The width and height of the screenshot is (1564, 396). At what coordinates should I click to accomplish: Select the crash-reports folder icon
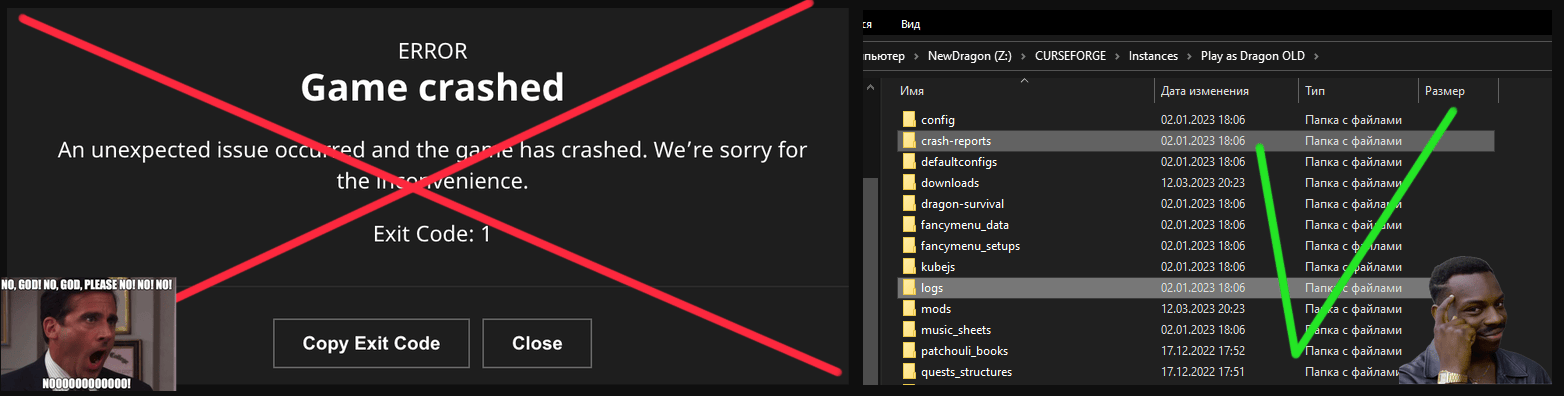coord(909,141)
